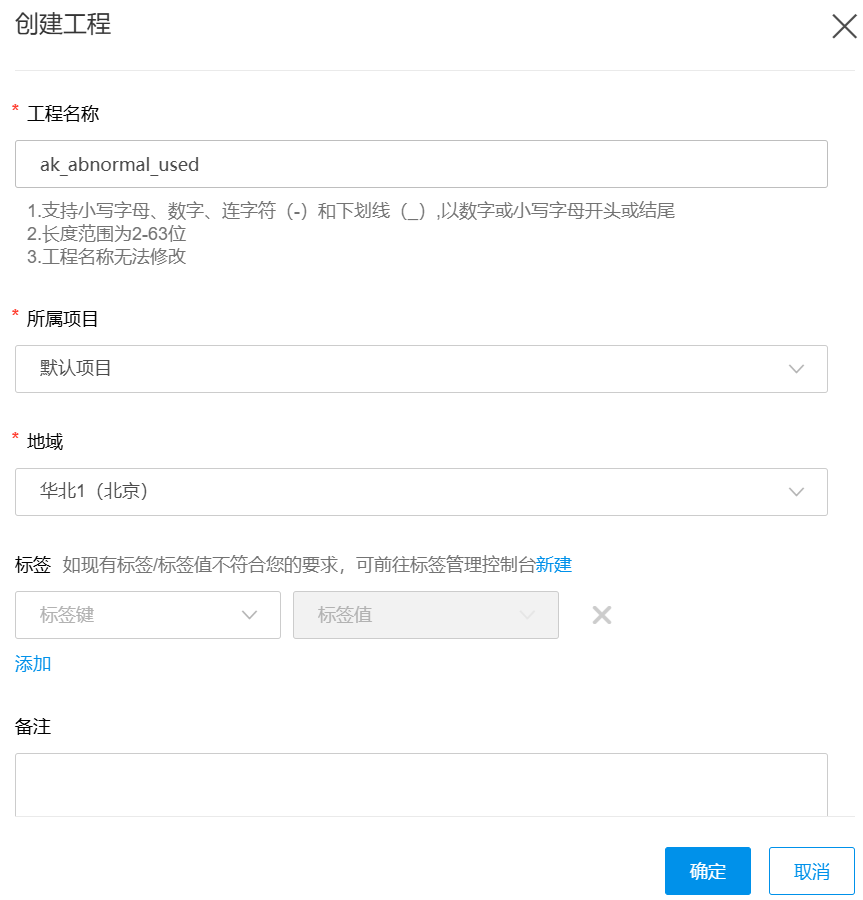Image resolution: width=863 pixels, height=900 pixels.
Task: Click the chevron arrow in 所属项目 field
Action: point(796,369)
